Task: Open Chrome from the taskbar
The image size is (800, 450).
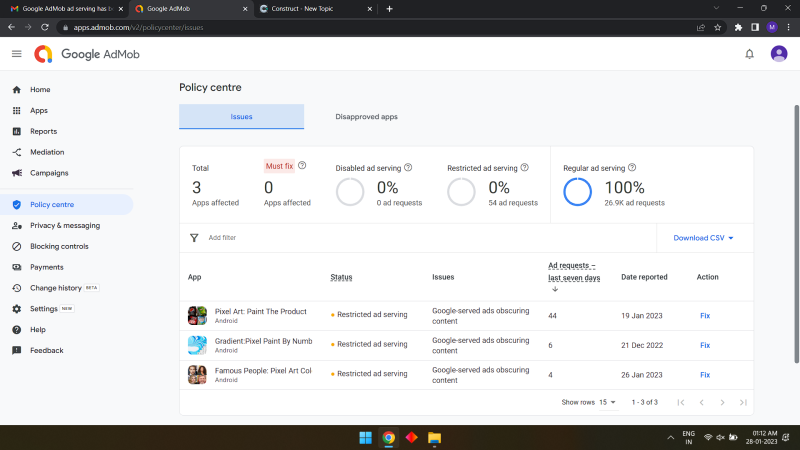Action: click(x=388, y=438)
